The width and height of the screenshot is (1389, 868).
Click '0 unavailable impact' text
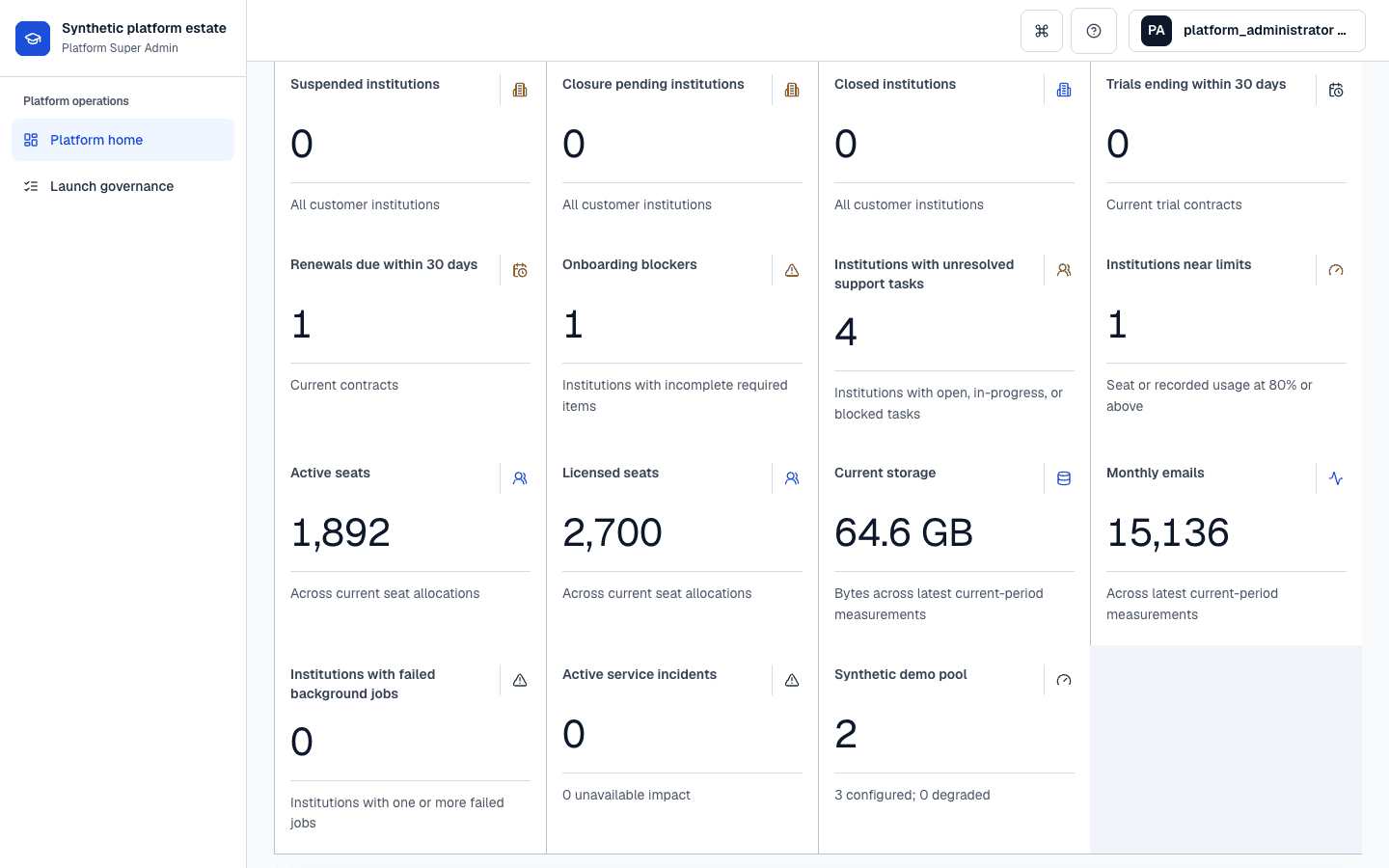(626, 795)
